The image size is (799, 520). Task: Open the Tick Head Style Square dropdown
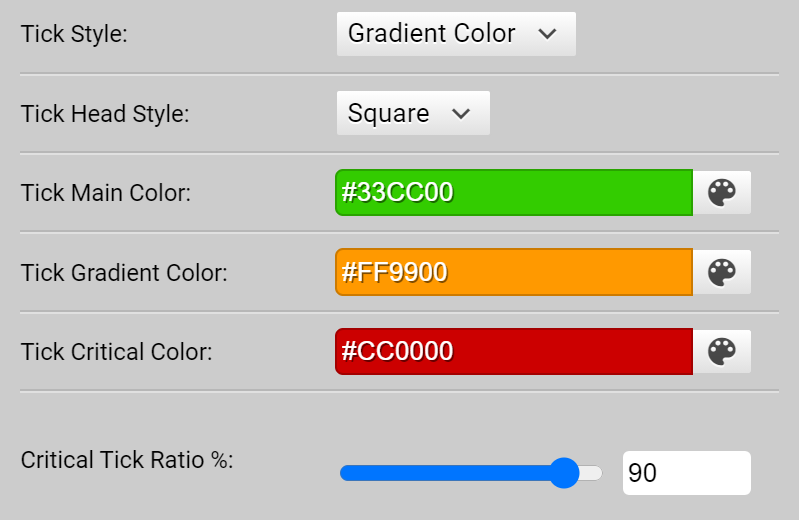(413, 113)
